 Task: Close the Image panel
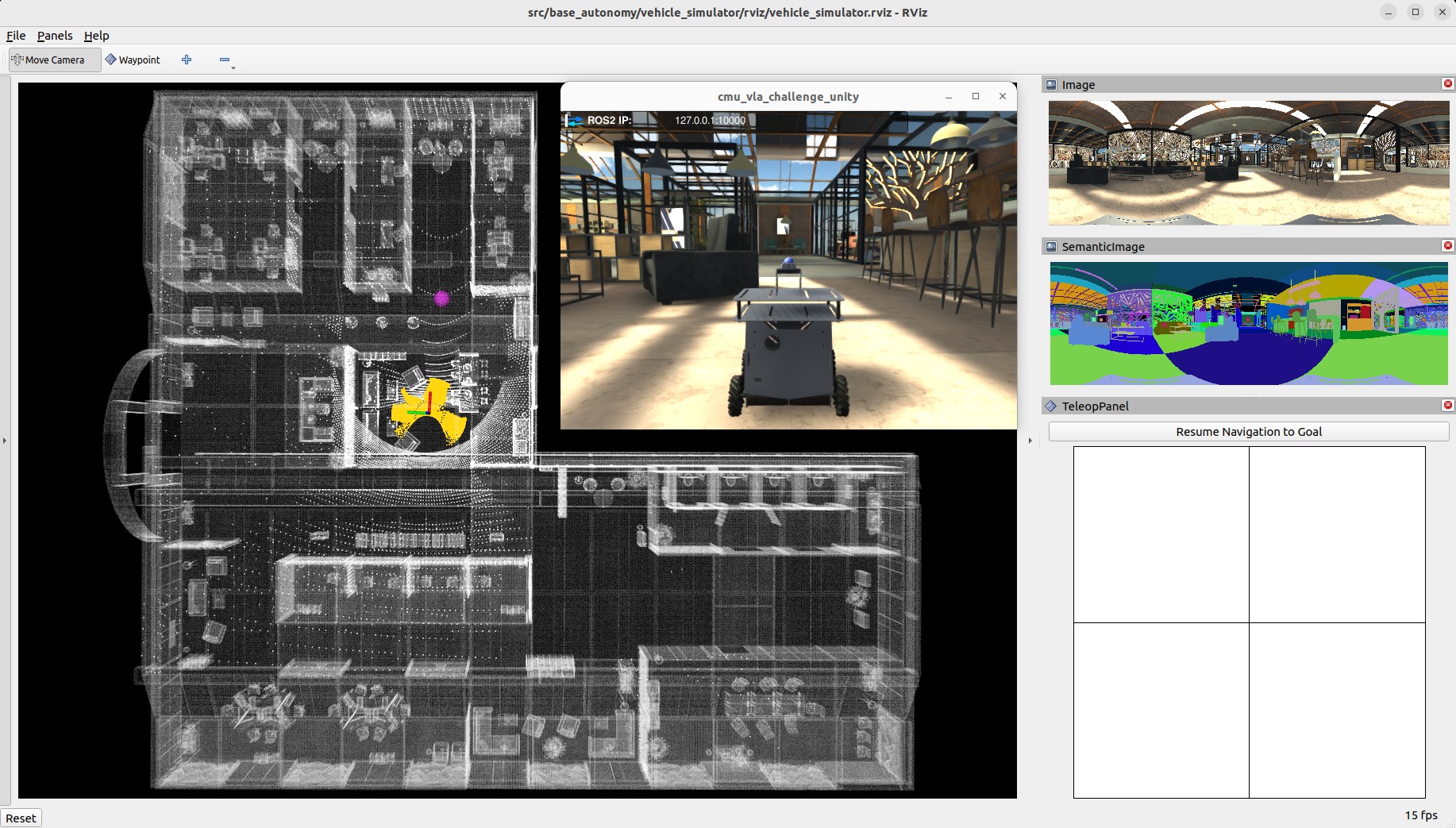coord(1447,84)
